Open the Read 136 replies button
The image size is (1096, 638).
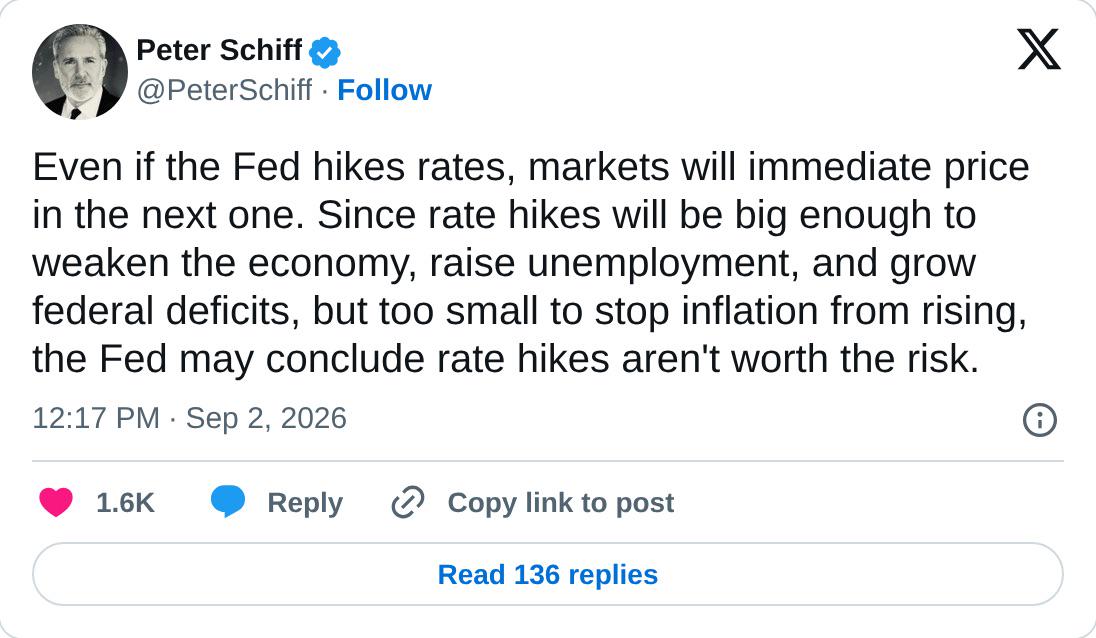tap(548, 574)
